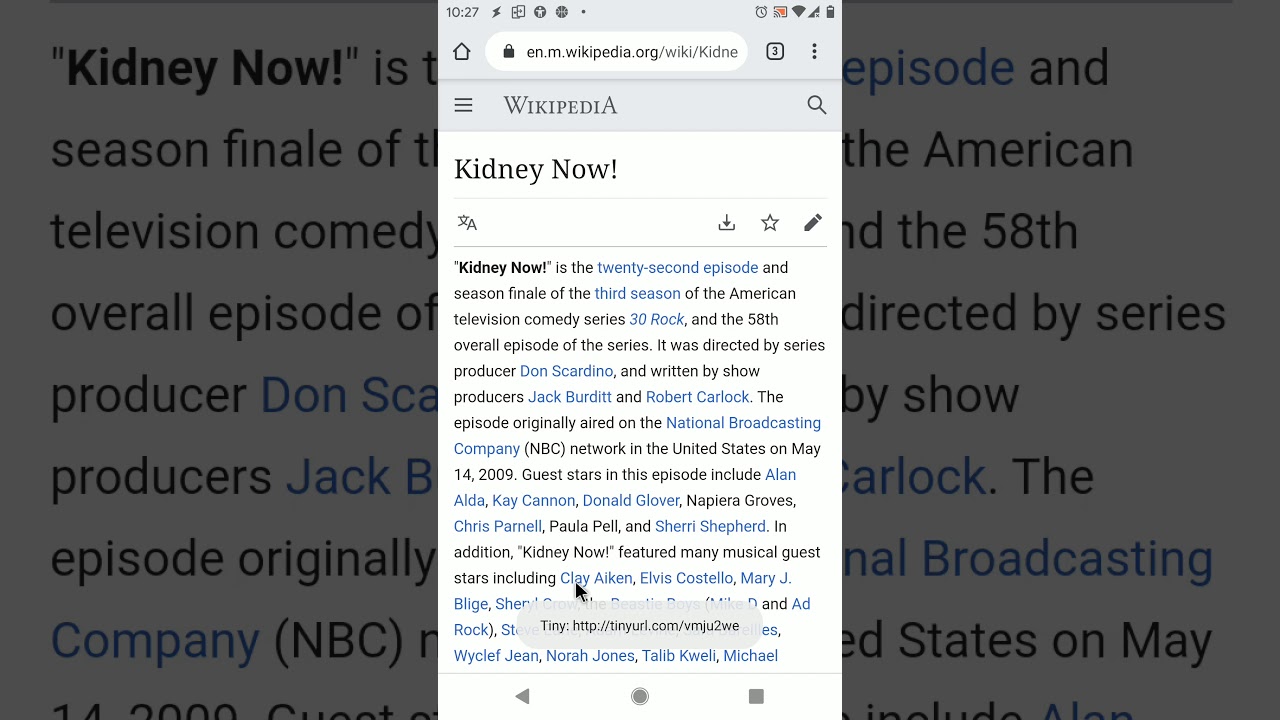Open National Broadcasting Company link
This screenshot has height=720, width=1280.
[x=637, y=436]
